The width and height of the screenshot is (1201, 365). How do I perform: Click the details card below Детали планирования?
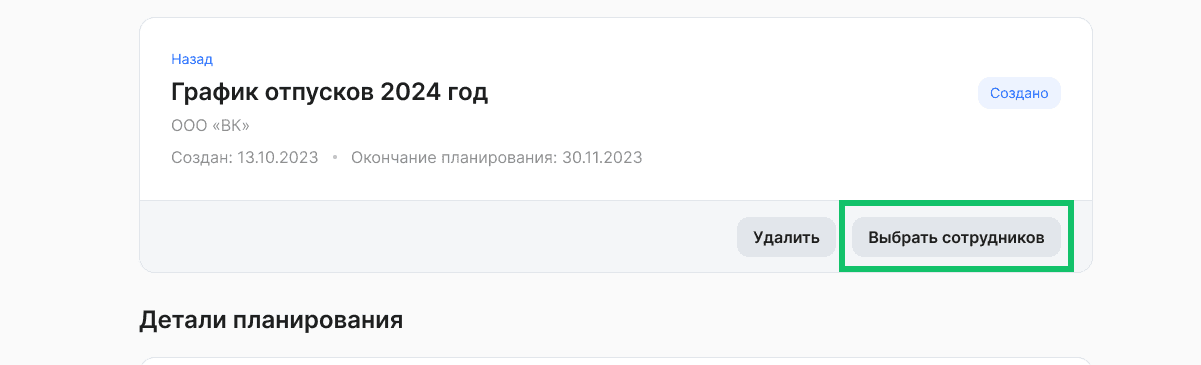616,361
